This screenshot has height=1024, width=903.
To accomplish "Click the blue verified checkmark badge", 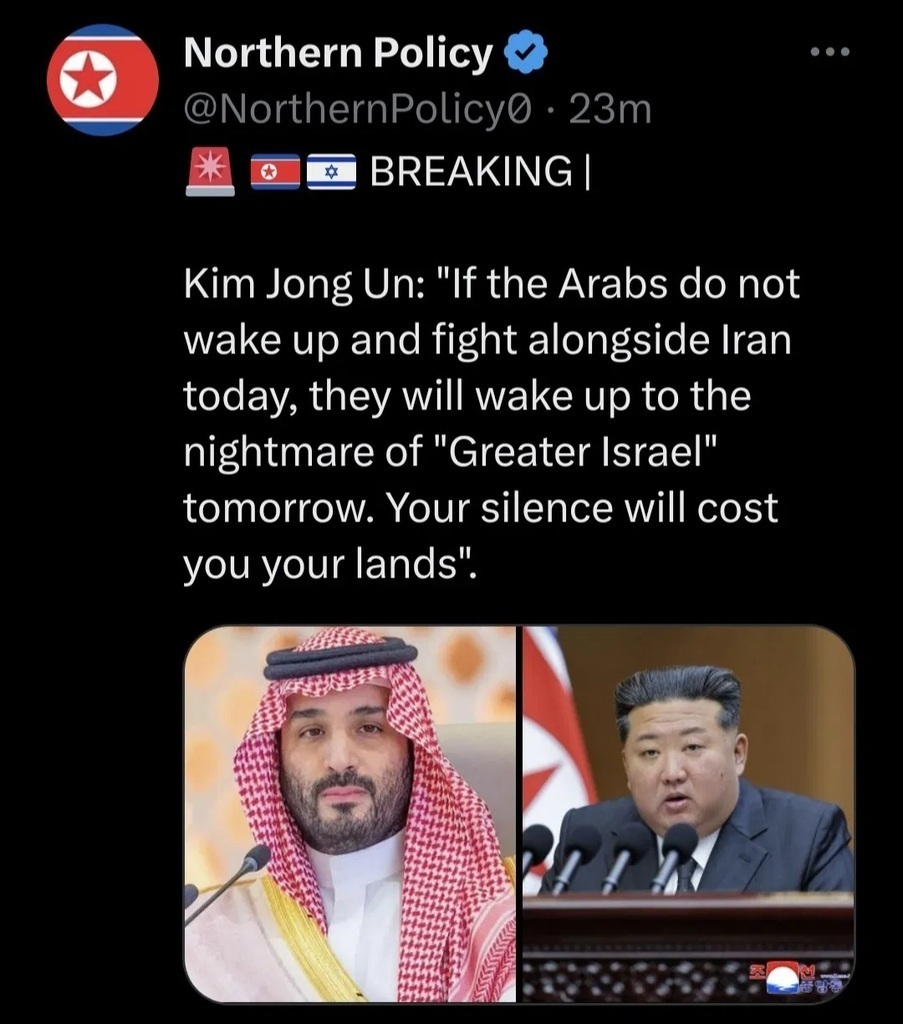I will click(526, 52).
